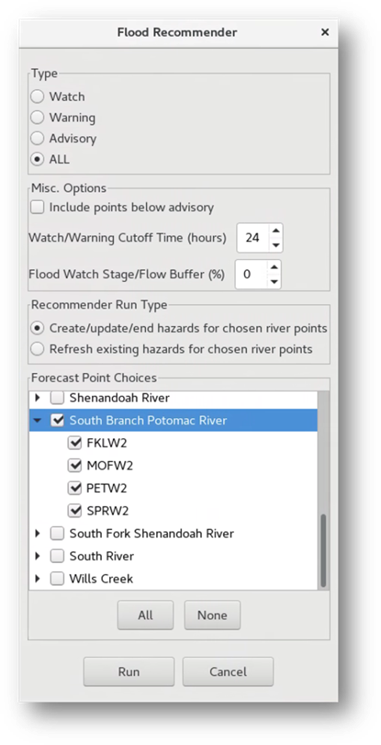This screenshot has height=745, width=381.
Task: Select the Warning type radio button
Action: [x=37, y=118]
